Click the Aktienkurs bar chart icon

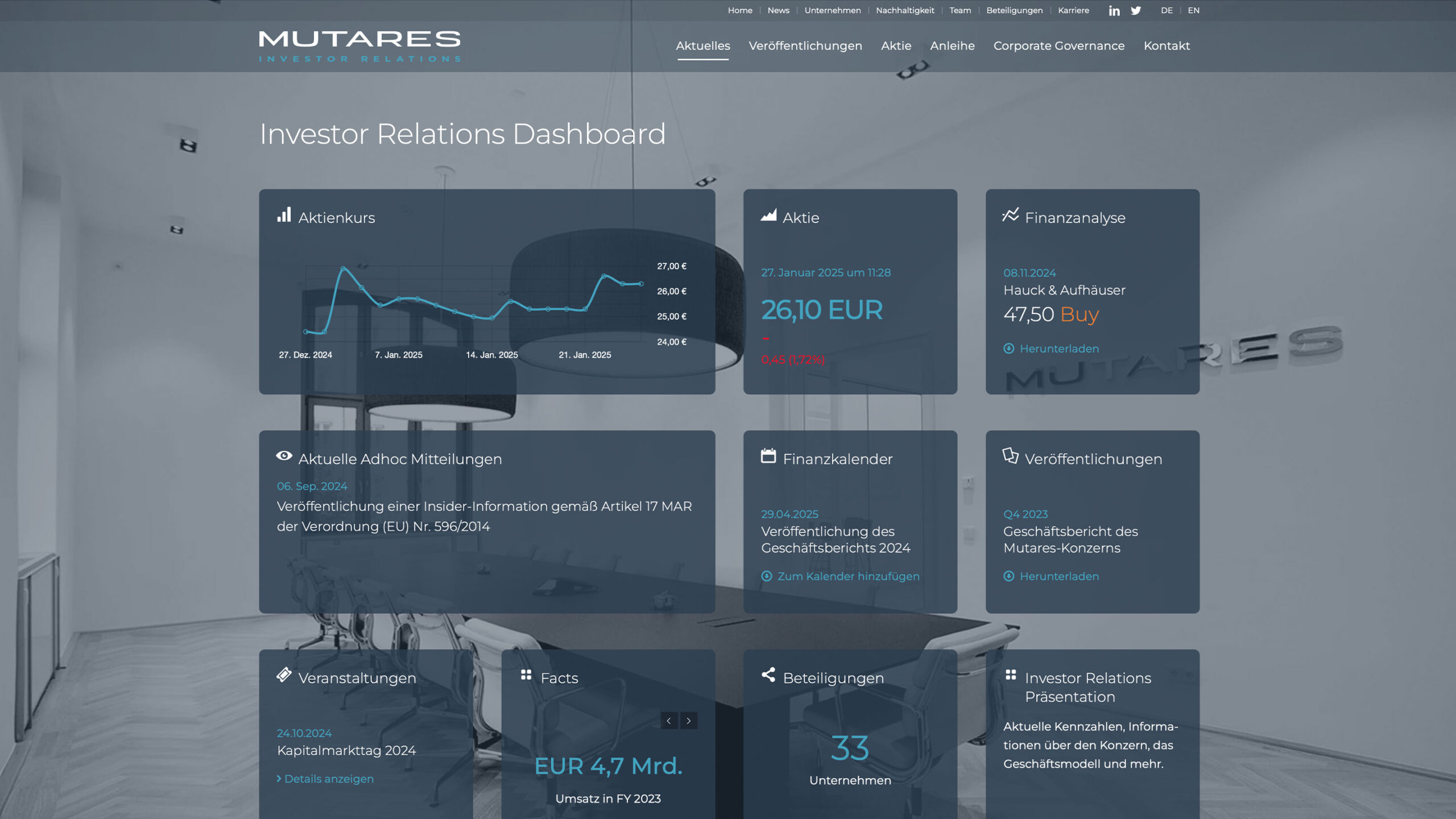(x=284, y=215)
